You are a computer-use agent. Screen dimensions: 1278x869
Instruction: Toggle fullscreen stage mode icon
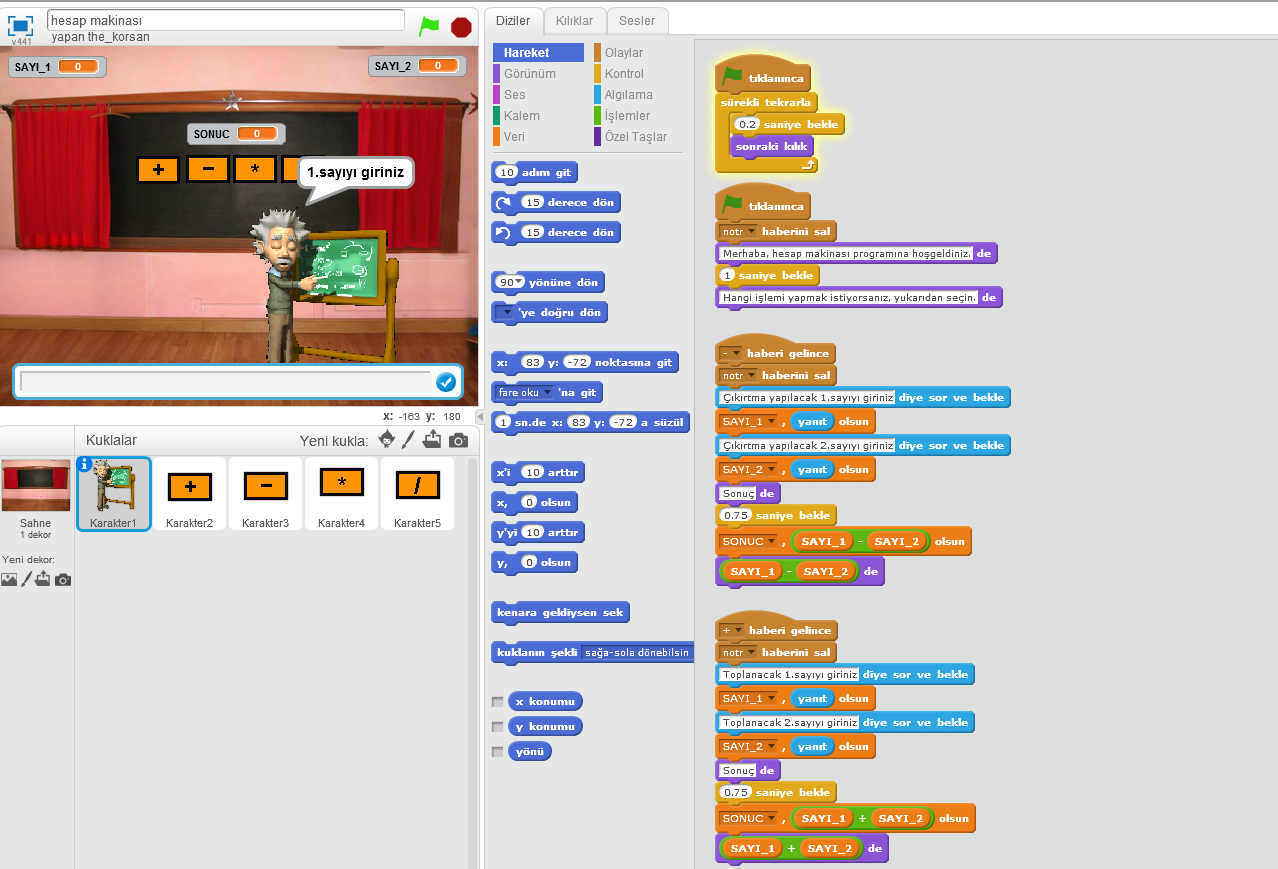(x=21, y=25)
